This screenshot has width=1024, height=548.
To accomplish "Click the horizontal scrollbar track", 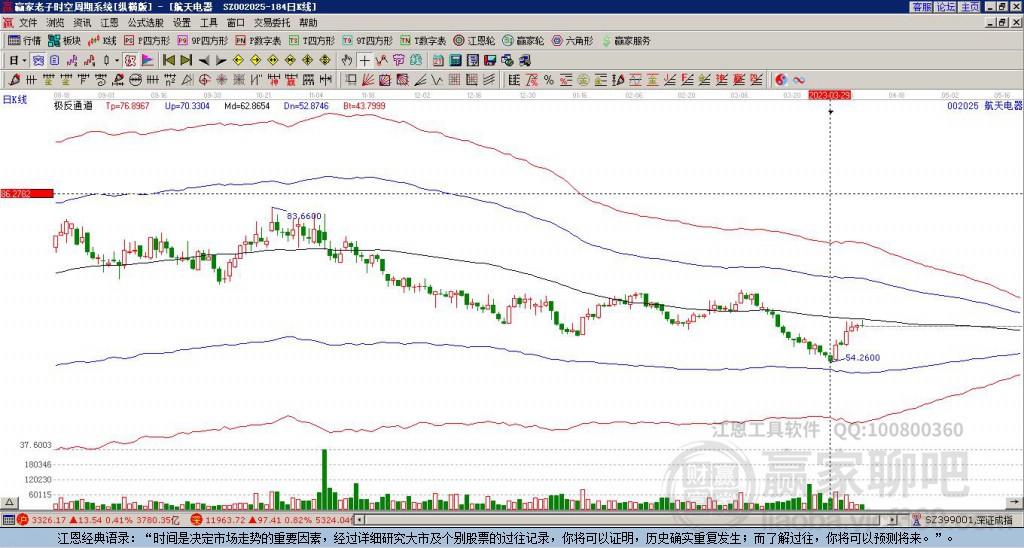I will point(627,520).
